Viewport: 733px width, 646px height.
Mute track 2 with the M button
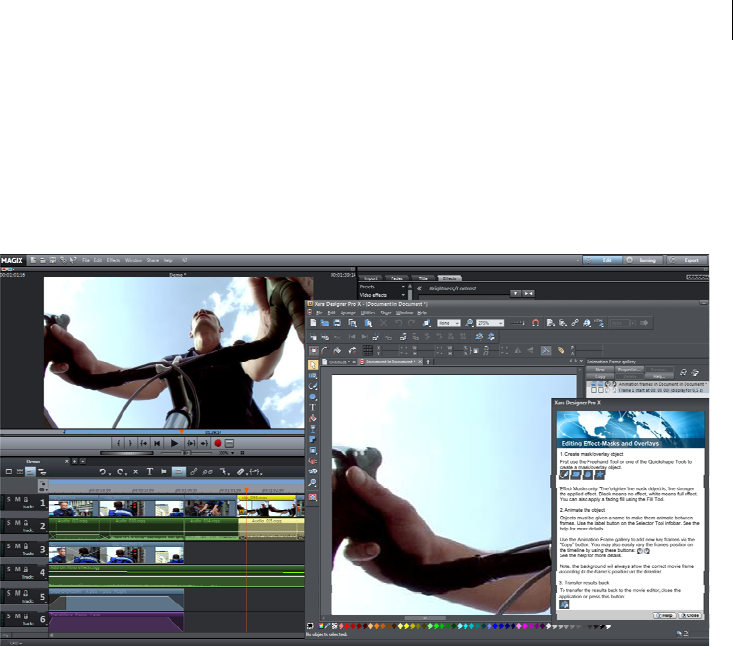pos(17,523)
